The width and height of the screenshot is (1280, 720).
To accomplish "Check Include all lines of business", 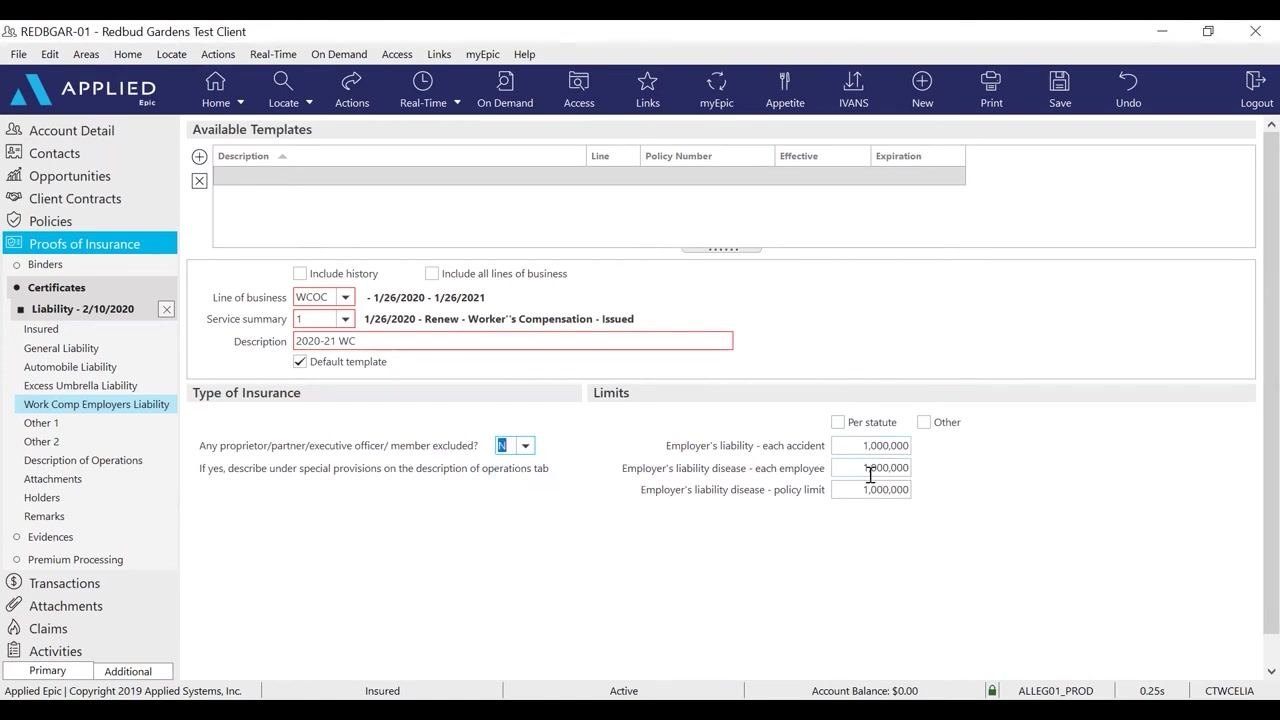I will pos(432,273).
